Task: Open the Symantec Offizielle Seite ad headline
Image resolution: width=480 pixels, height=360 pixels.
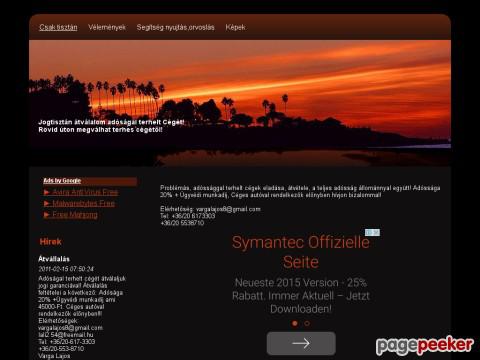Action: 301,252
